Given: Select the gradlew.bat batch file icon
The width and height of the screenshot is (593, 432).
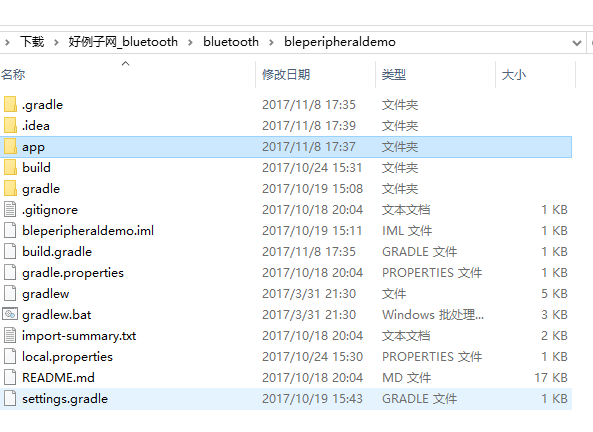Looking at the screenshot, I should (x=10, y=314).
